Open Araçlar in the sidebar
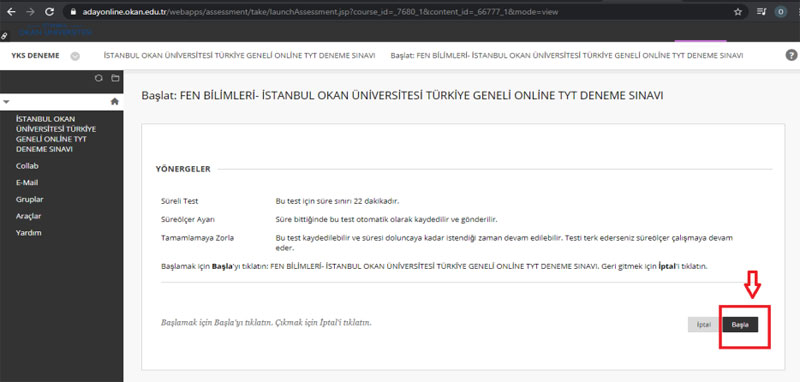The height and width of the screenshot is (382, 800). (x=29, y=216)
